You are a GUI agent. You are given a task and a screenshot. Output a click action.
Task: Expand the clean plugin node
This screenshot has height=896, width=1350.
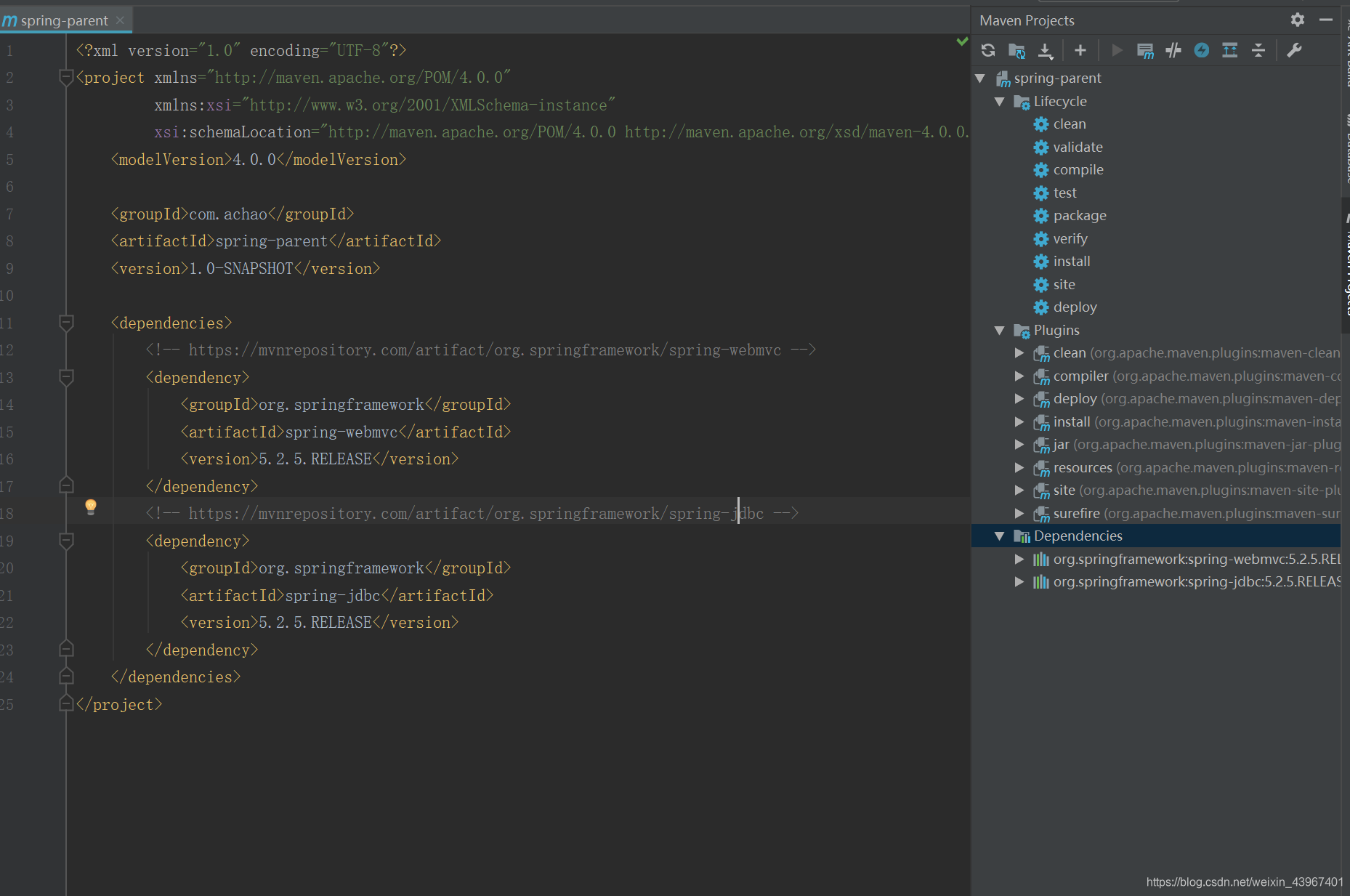(x=1019, y=353)
